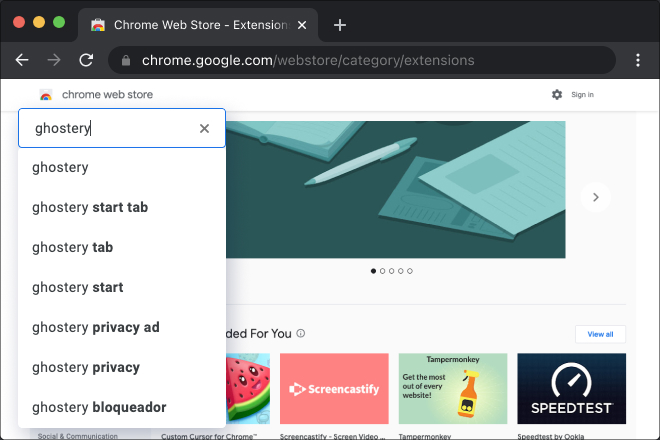Click the Sign in link
Viewport: 660px width, 440px height.
(582, 95)
